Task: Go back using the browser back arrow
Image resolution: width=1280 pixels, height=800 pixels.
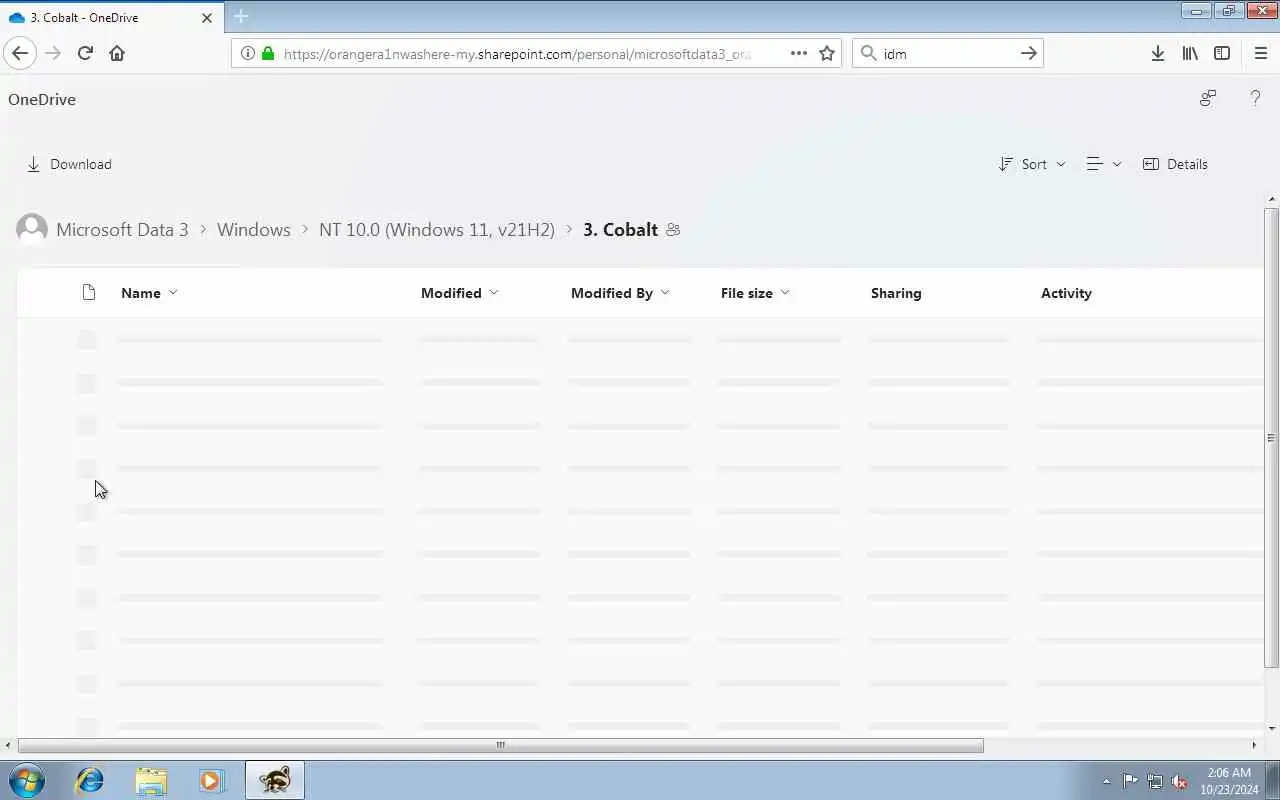Action: click(x=20, y=53)
